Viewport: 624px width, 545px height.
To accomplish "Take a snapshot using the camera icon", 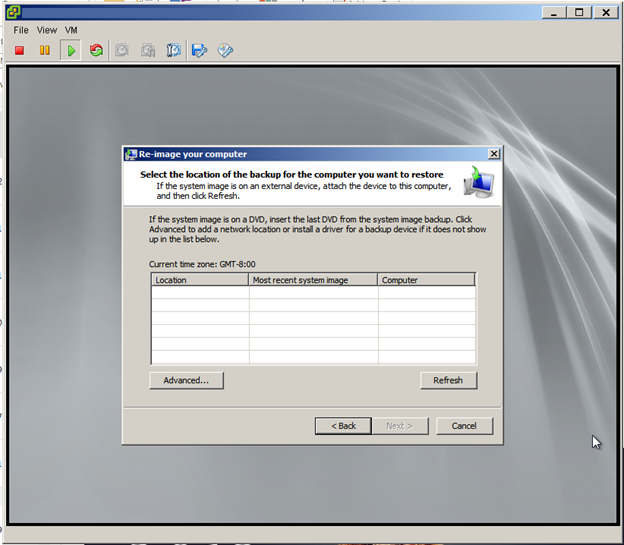I will coord(122,51).
